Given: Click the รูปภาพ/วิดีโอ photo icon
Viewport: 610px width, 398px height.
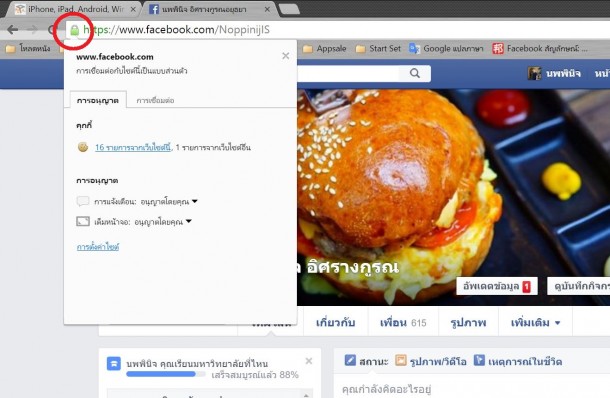Looking at the screenshot, I should tap(400, 360).
